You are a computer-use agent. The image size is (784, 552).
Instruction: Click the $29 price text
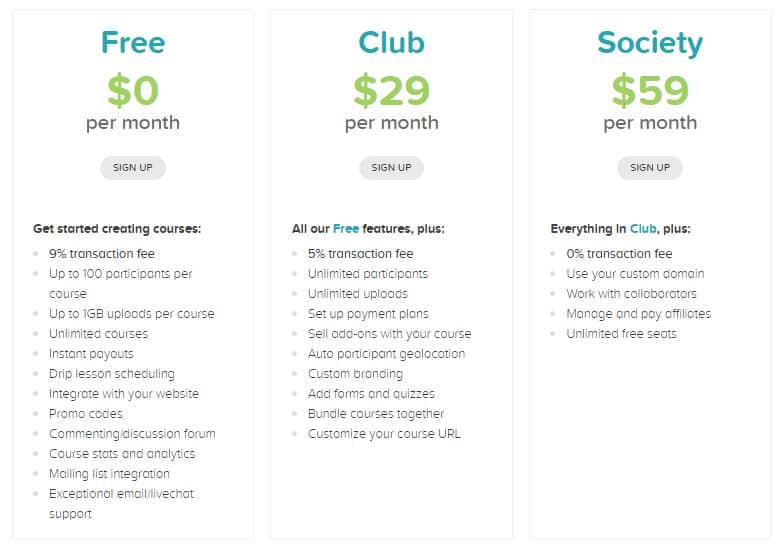coord(392,90)
